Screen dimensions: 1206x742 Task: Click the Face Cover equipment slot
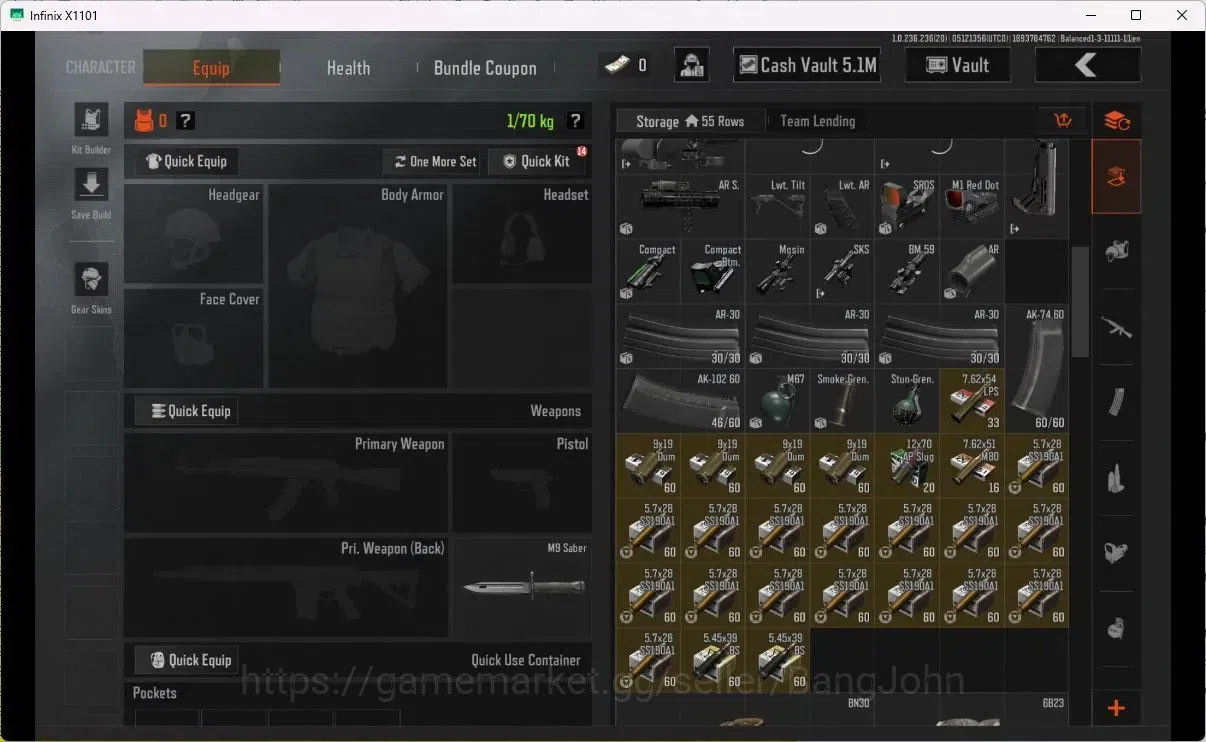pyautogui.click(x=194, y=338)
